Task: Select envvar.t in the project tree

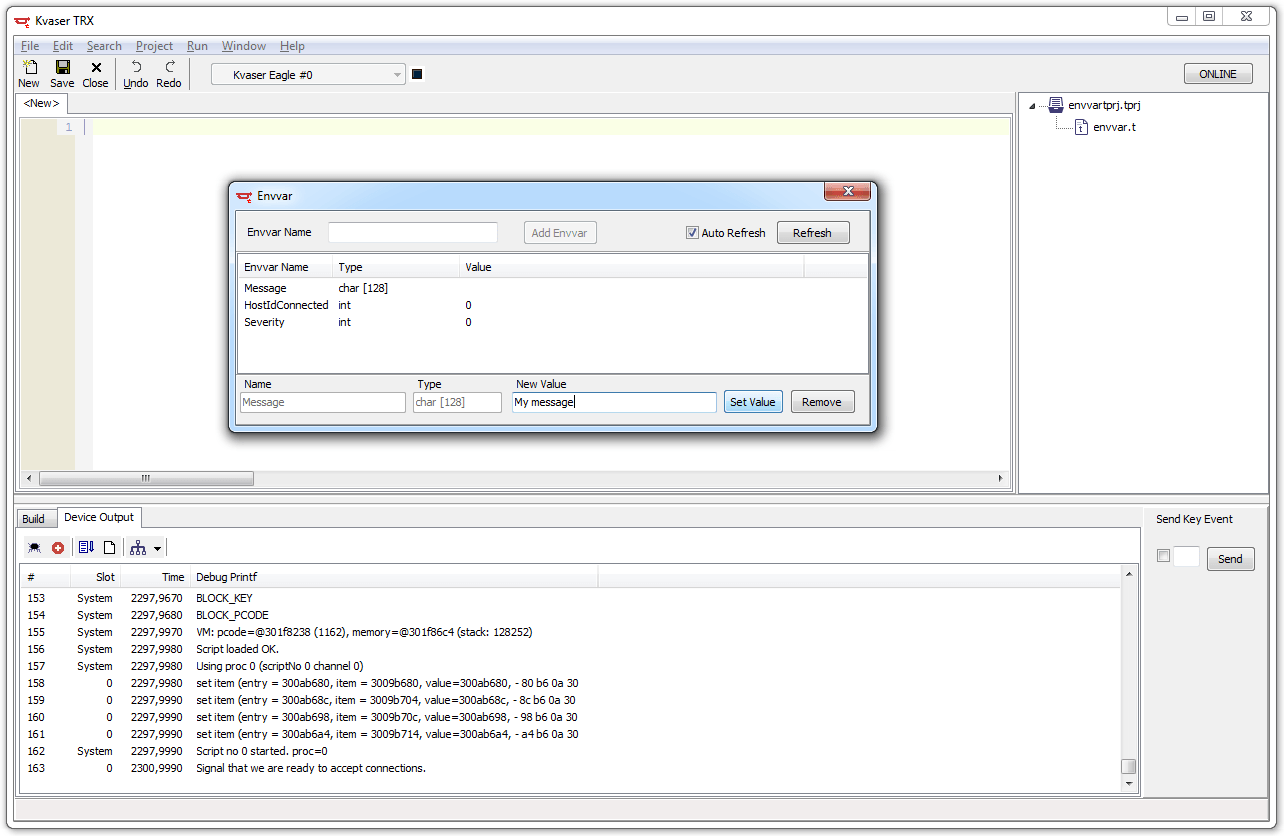Action: (1114, 127)
